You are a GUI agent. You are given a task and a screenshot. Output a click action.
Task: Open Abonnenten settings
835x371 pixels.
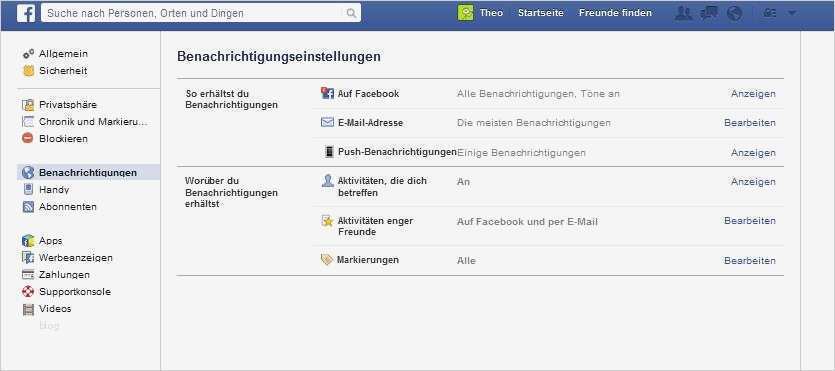click(x=68, y=207)
